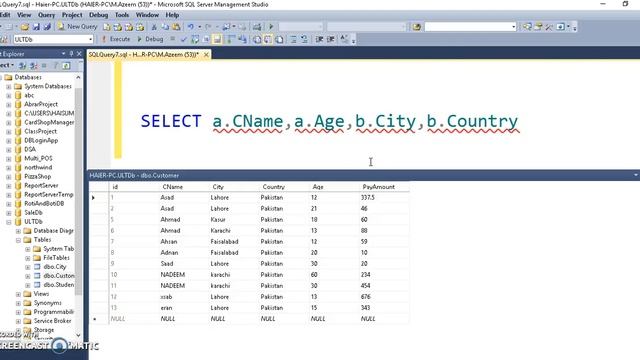640x360 pixels.
Task: Click the Cancel Executing Query stop icon
Action: pyautogui.click(x=173, y=39)
